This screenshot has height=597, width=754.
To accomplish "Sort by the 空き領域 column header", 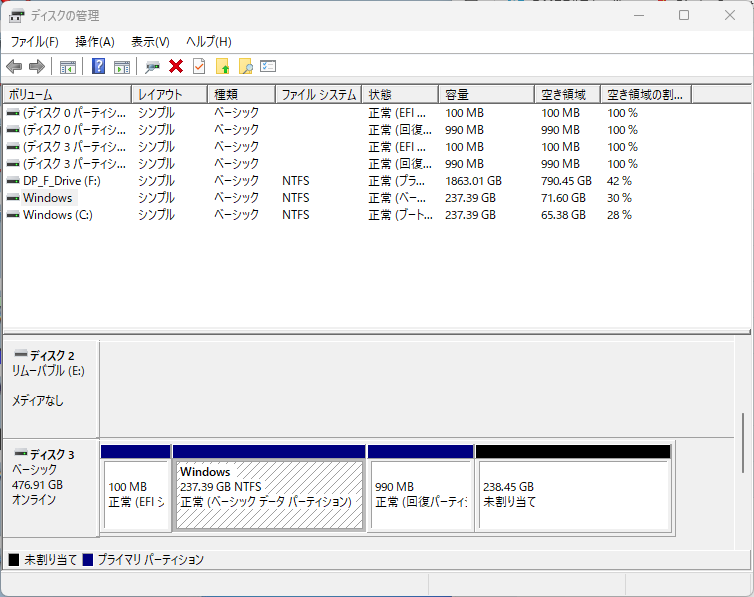I will (x=567, y=94).
